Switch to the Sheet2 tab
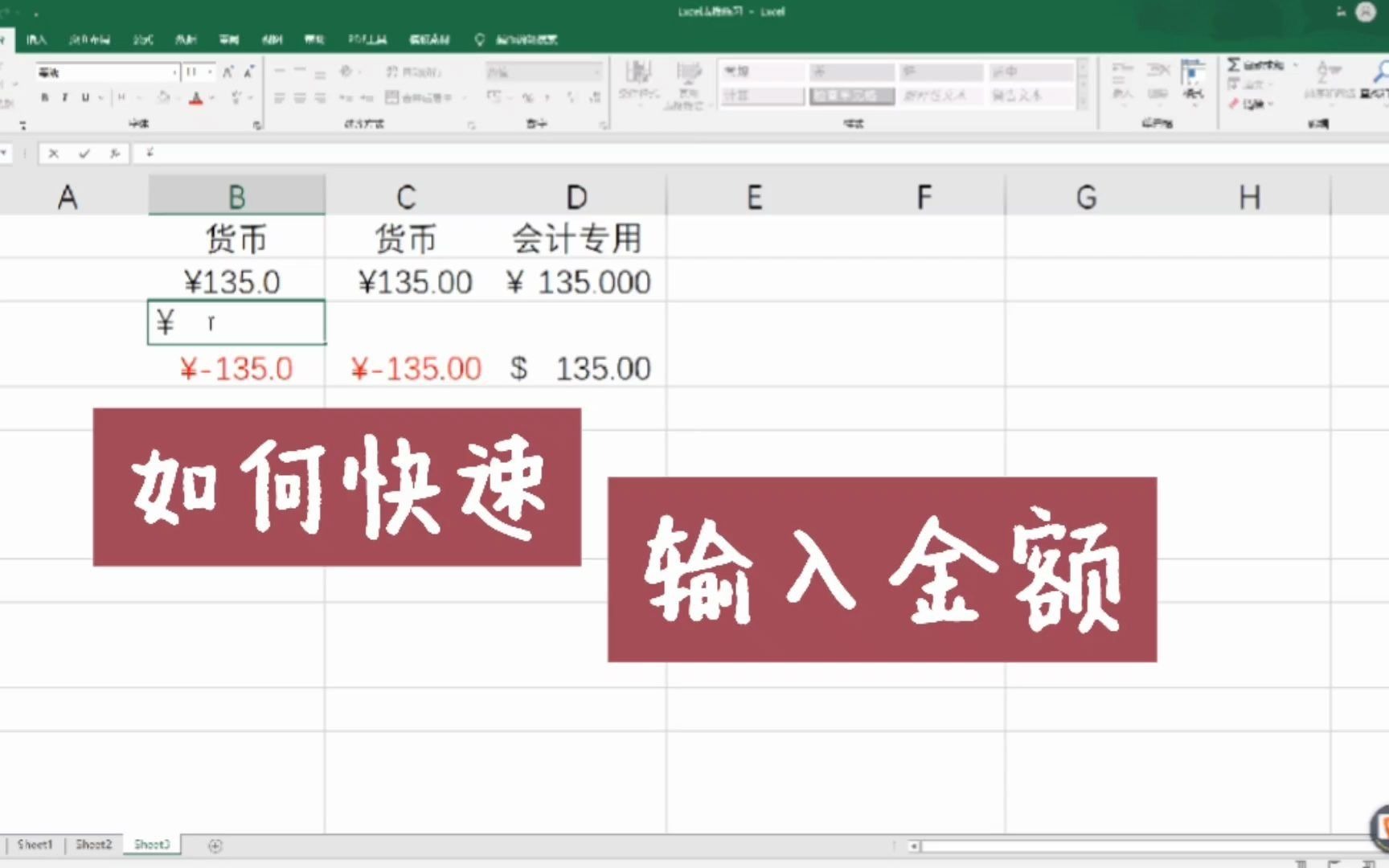Image resolution: width=1389 pixels, height=868 pixels. click(93, 845)
